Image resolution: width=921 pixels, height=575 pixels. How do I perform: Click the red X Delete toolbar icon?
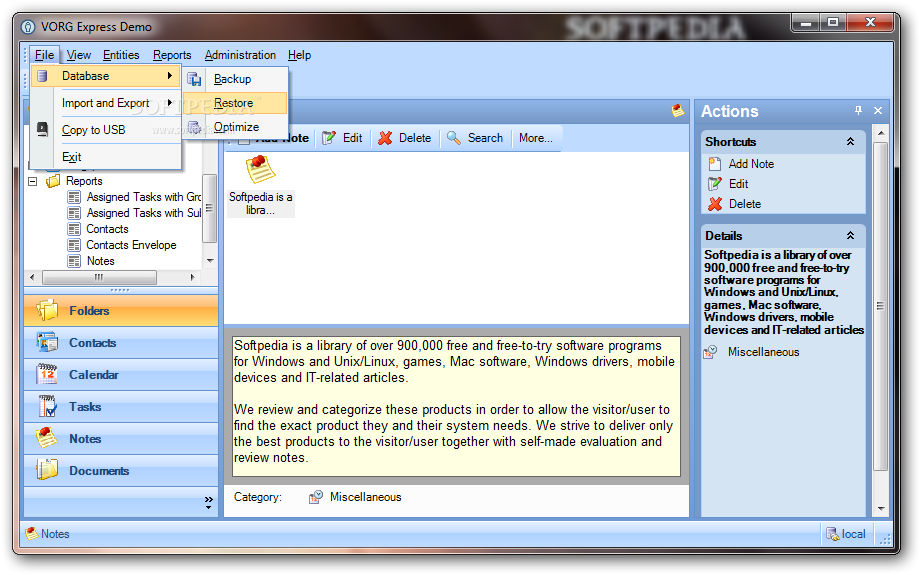click(x=385, y=138)
